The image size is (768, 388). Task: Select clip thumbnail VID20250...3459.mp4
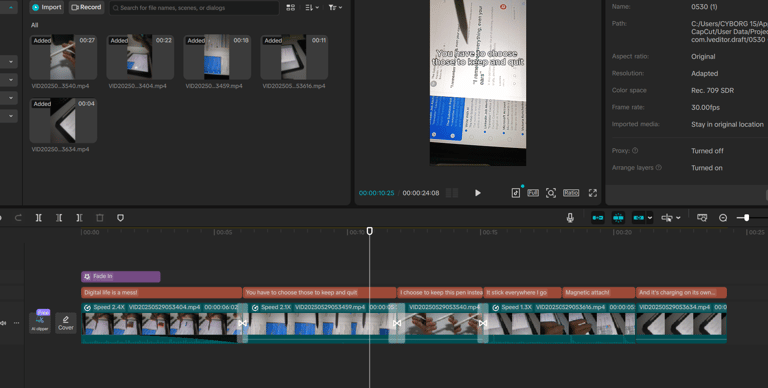click(x=217, y=57)
